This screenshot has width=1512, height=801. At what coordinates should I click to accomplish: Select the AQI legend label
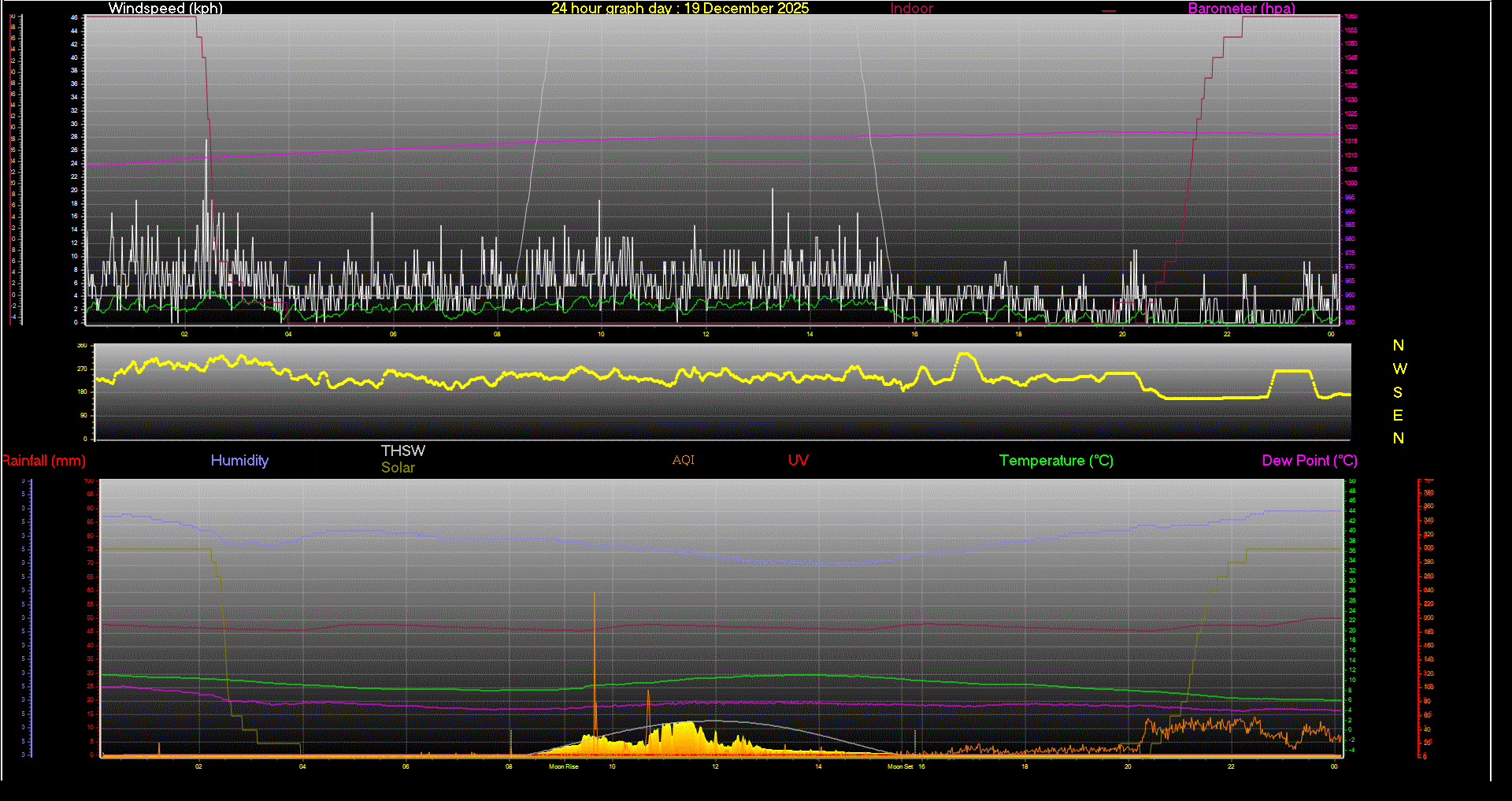[683, 460]
